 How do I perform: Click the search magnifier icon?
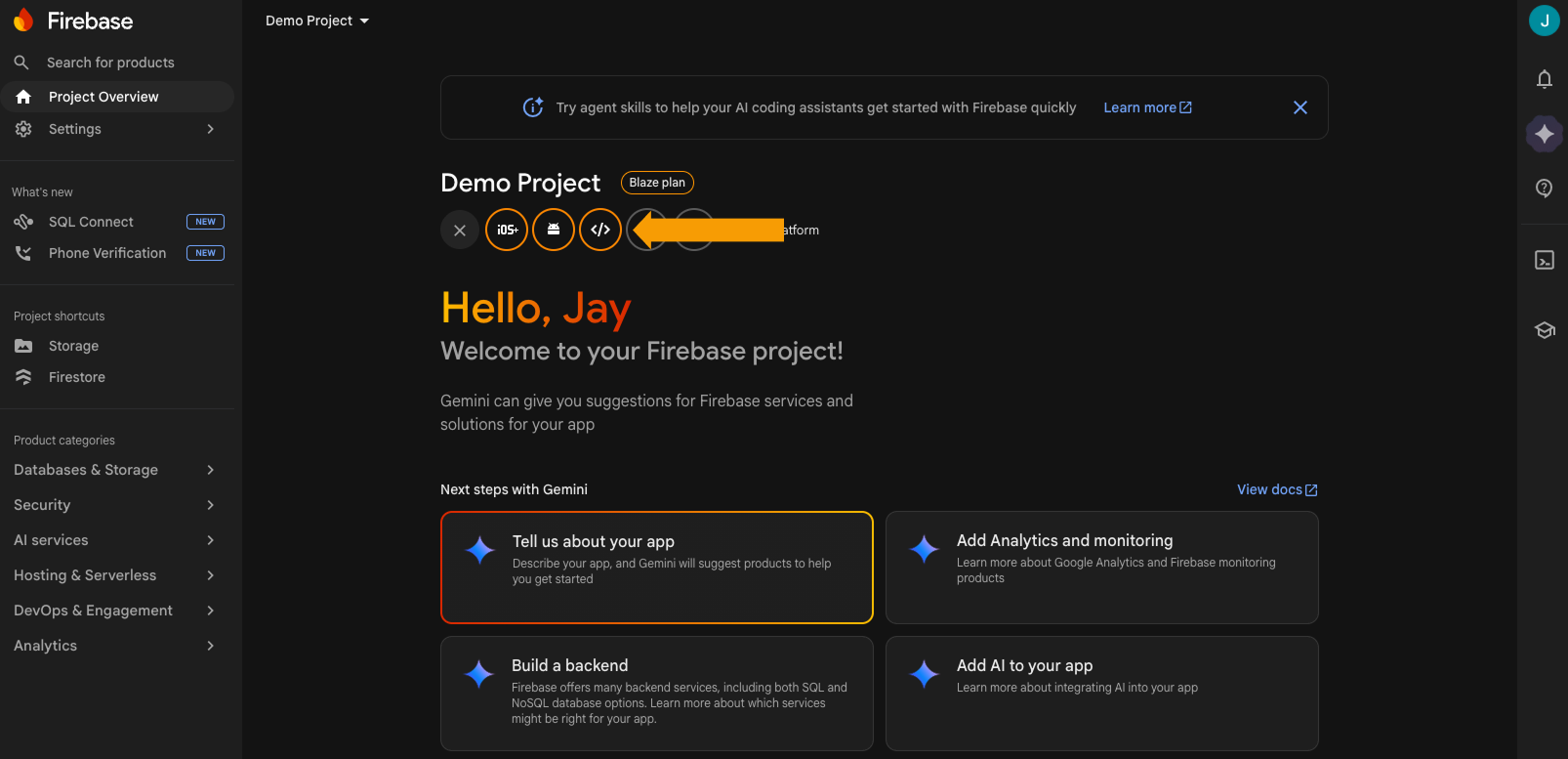[x=21, y=63]
